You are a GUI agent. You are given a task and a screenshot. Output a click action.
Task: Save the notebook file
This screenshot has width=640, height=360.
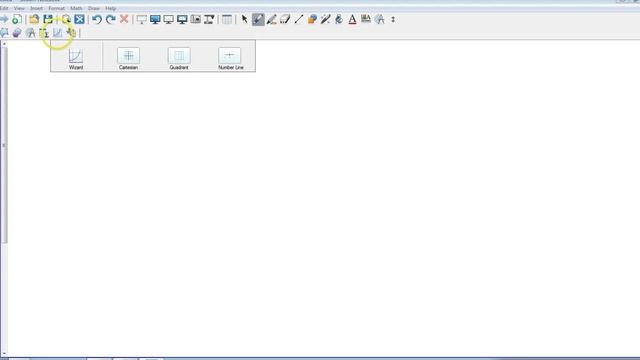48,19
